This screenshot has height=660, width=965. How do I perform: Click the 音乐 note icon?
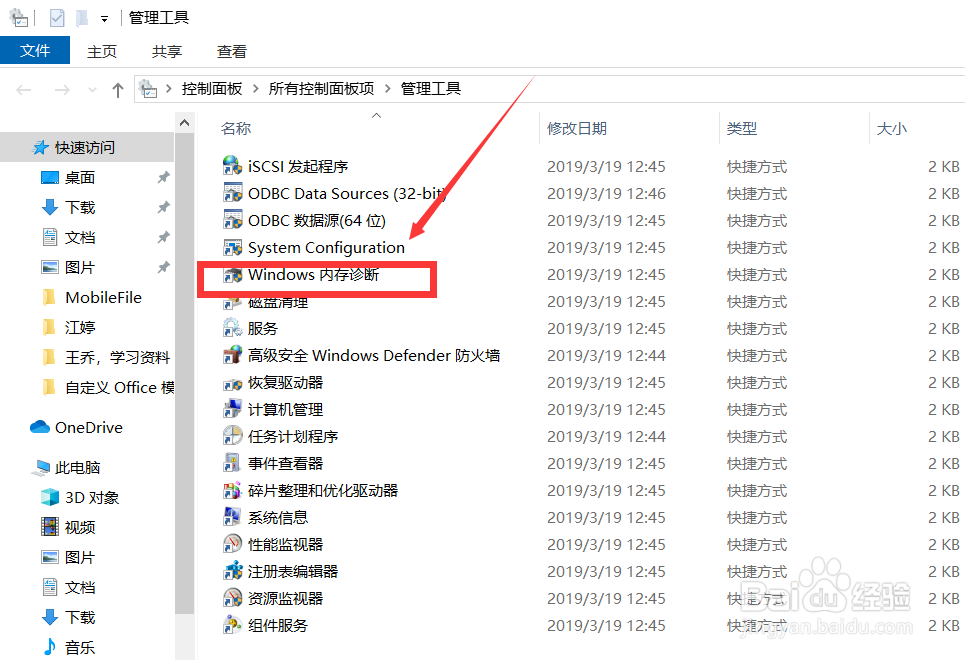50,646
